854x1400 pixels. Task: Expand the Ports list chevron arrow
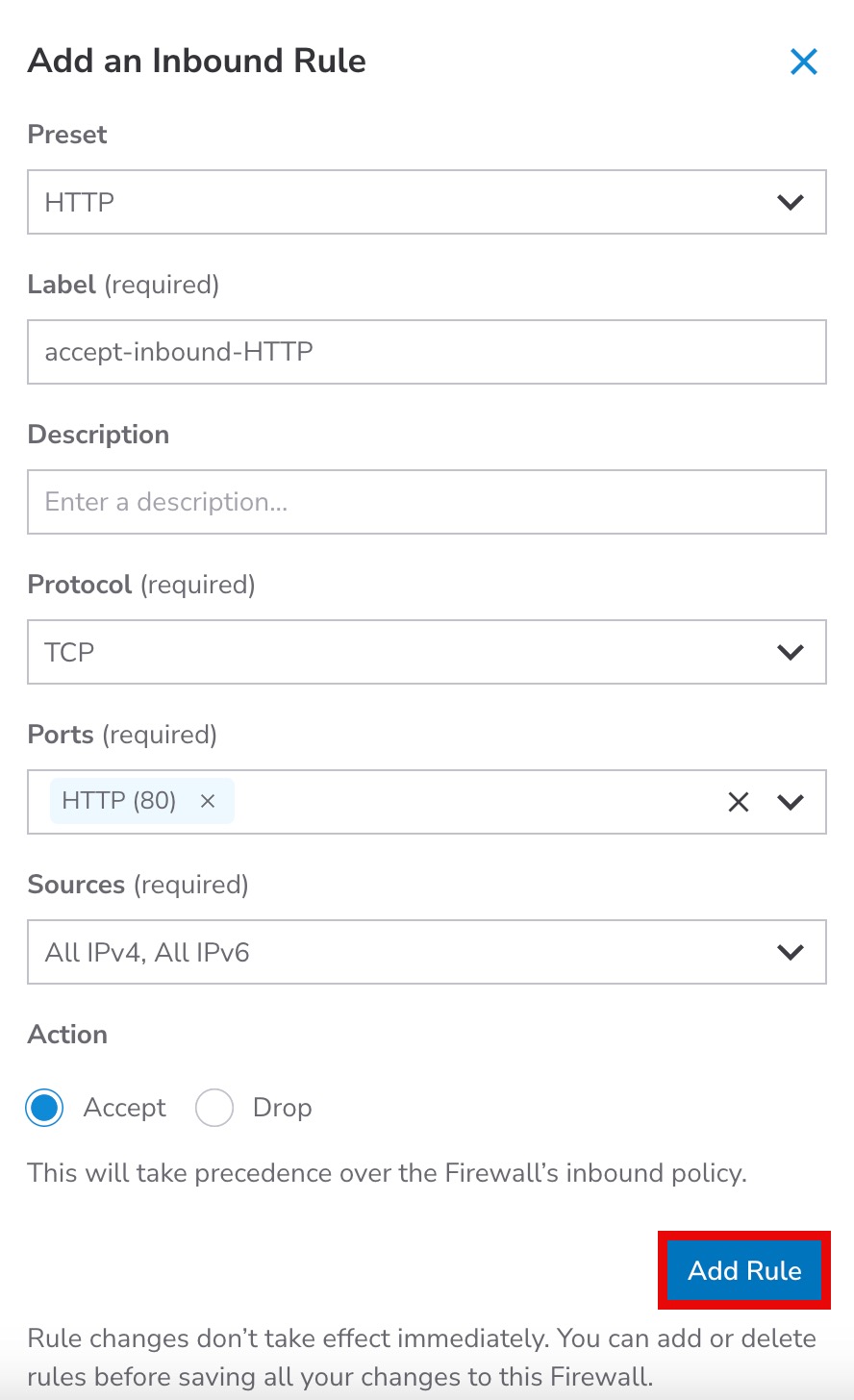(x=791, y=802)
